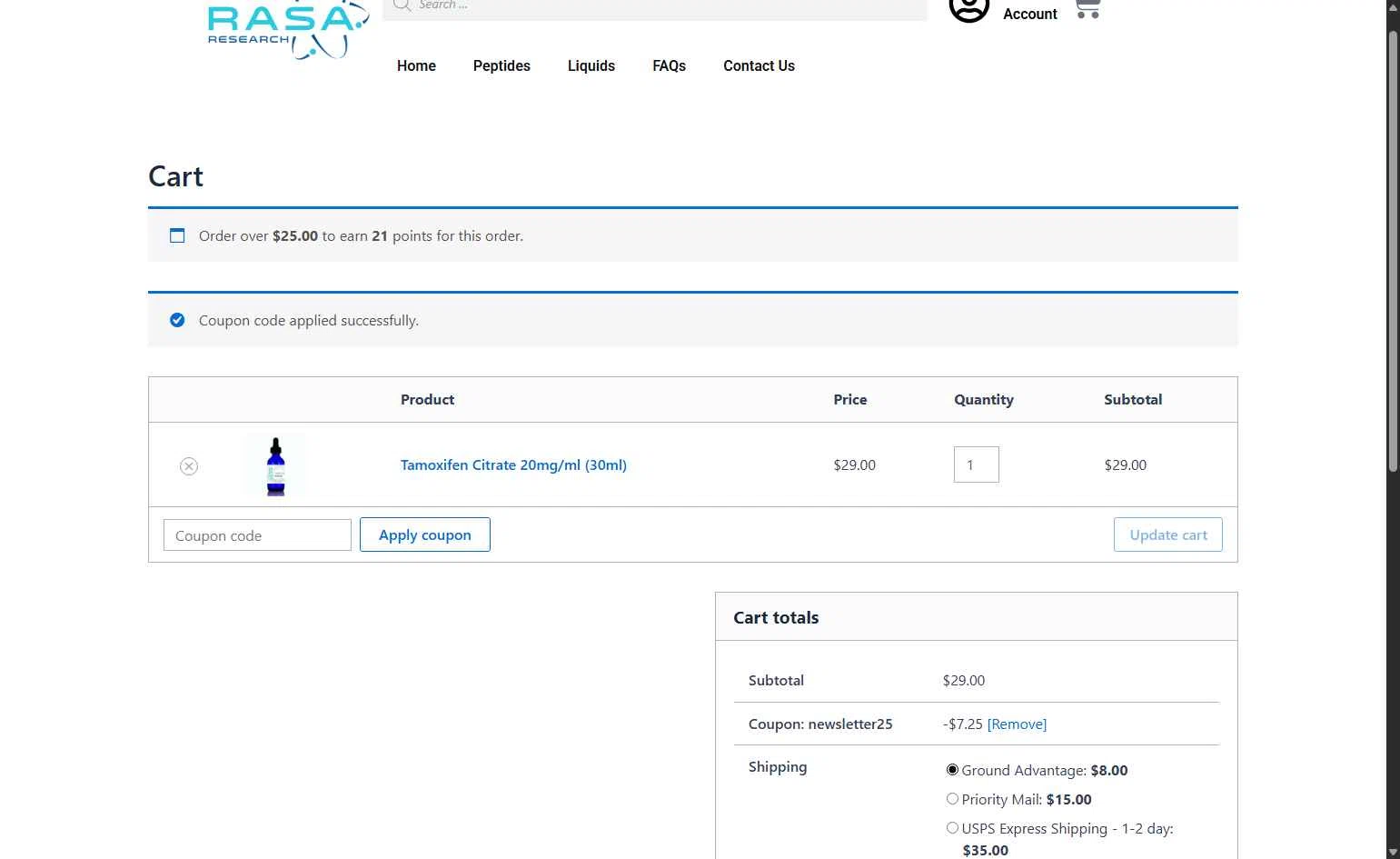Screen dimensions: 1400x859
Task: Click the Update cart button
Action: pos(1168,534)
